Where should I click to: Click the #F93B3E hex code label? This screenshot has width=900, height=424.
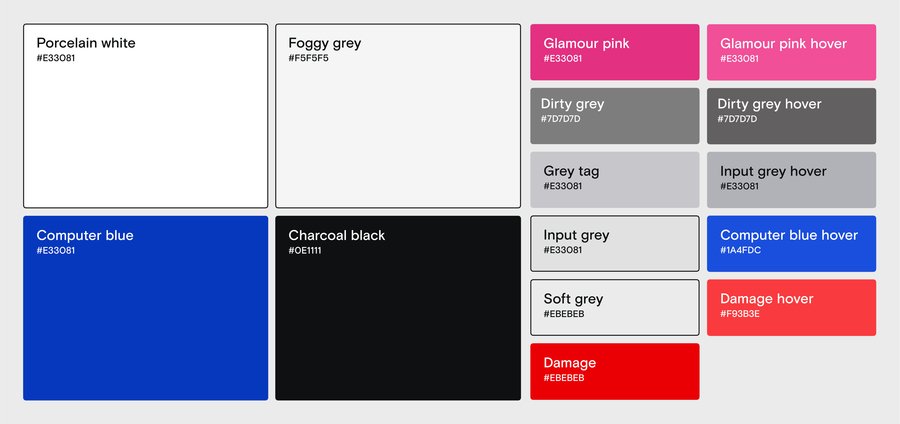(x=740, y=314)
